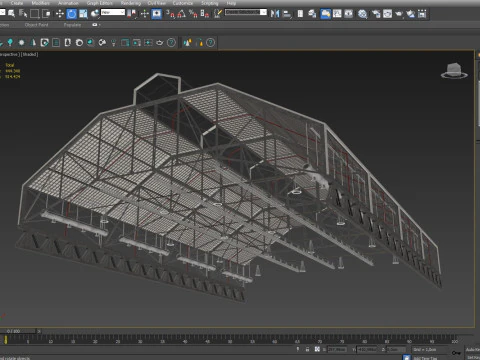Click the X coordinate input field
Viewport: 480px width, 360px height.
337,349
